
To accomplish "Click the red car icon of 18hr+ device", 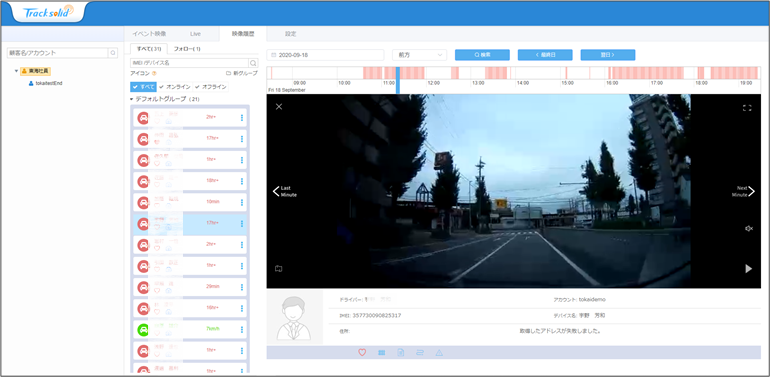I will click(143, 181).
